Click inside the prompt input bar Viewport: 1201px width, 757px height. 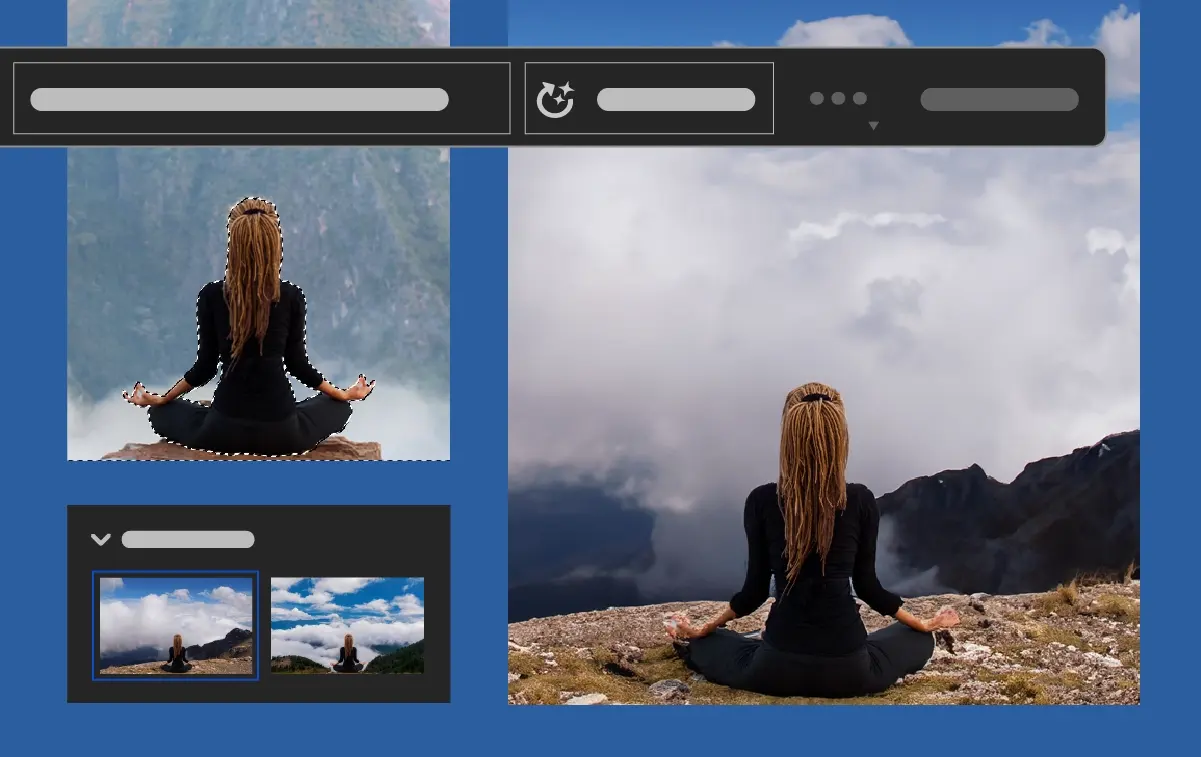click(x=239, y=99)
